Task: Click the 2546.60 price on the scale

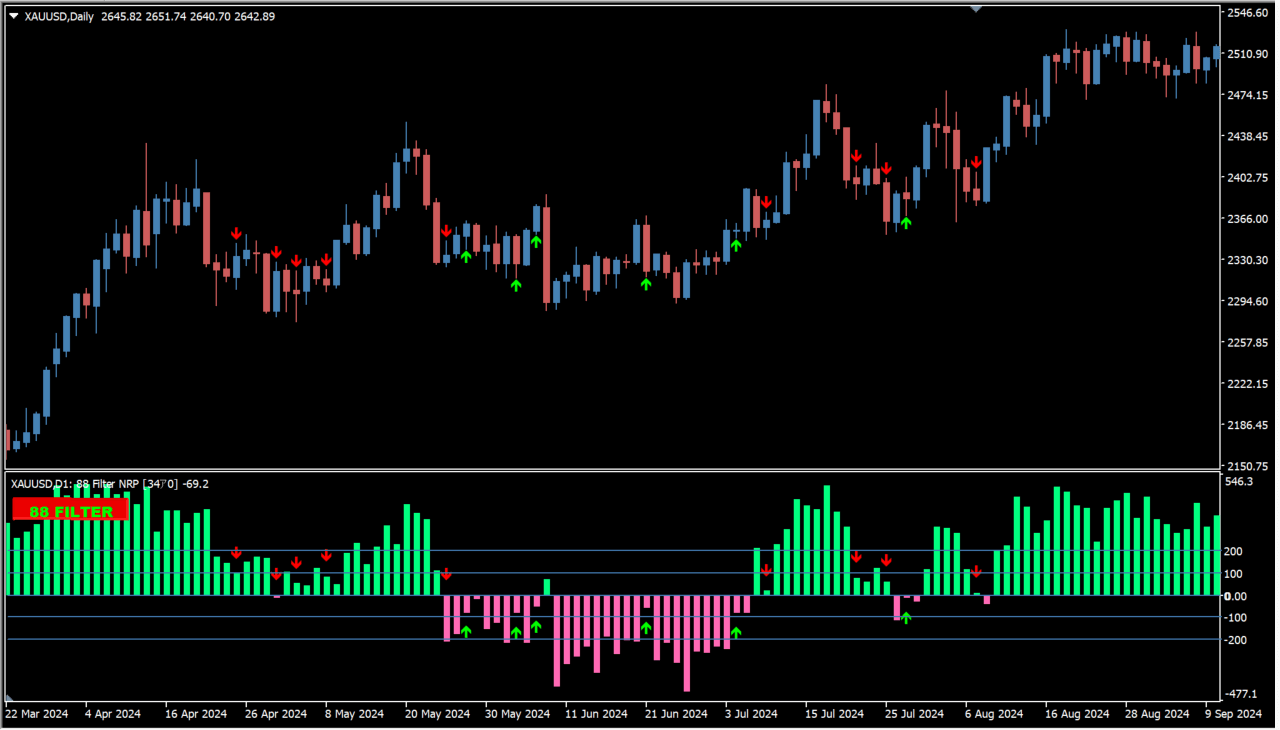Action: pos(1248,13)
